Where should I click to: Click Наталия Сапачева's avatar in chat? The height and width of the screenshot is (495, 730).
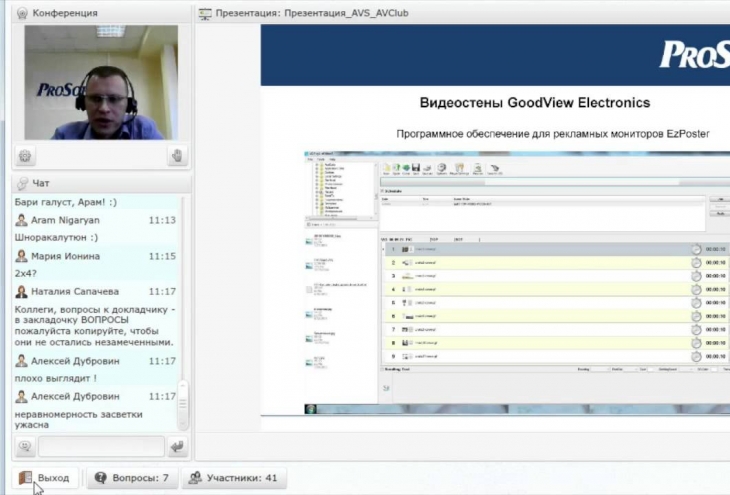coord(21,292)
